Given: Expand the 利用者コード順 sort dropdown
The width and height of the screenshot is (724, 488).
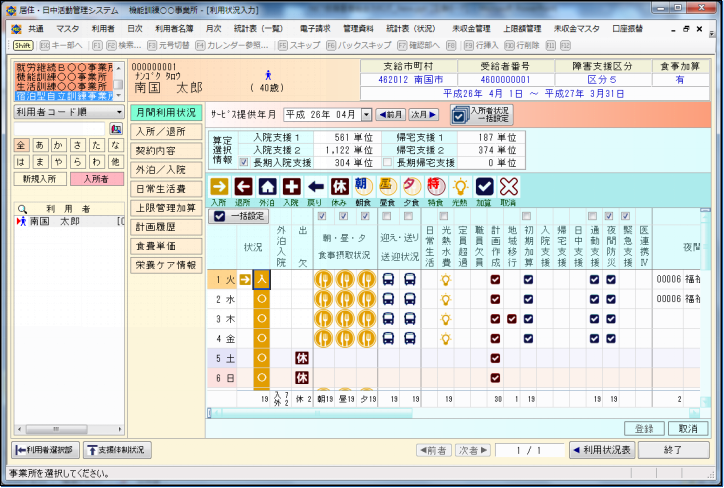Looking at the screenshot, I should pos(119,113).
